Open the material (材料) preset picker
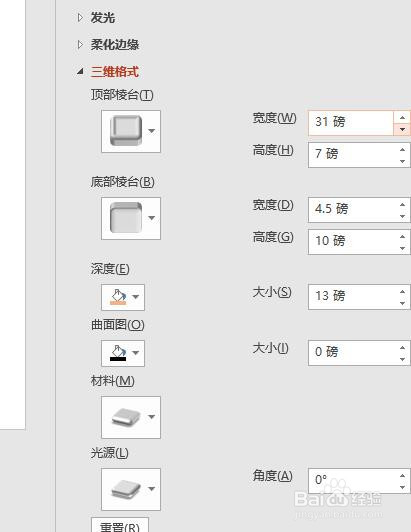Screen dimensions: 411x532 (131, 417)
